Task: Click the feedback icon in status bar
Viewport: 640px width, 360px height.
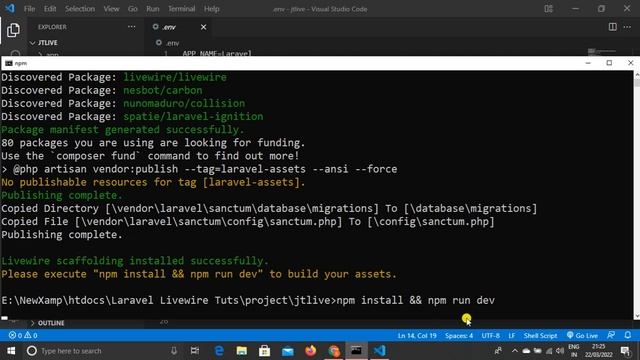Action: pyautogui.click(x=611, y=335)
